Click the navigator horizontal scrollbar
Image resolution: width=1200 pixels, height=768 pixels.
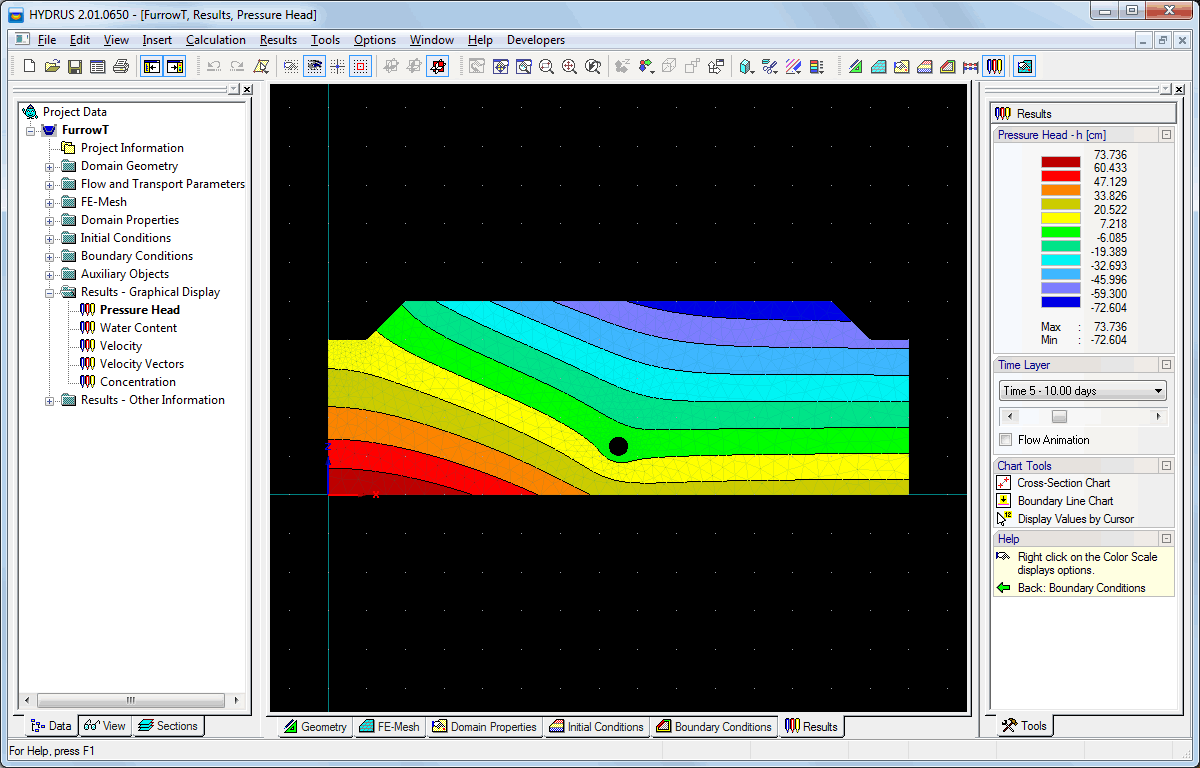[x=130, y=701]
